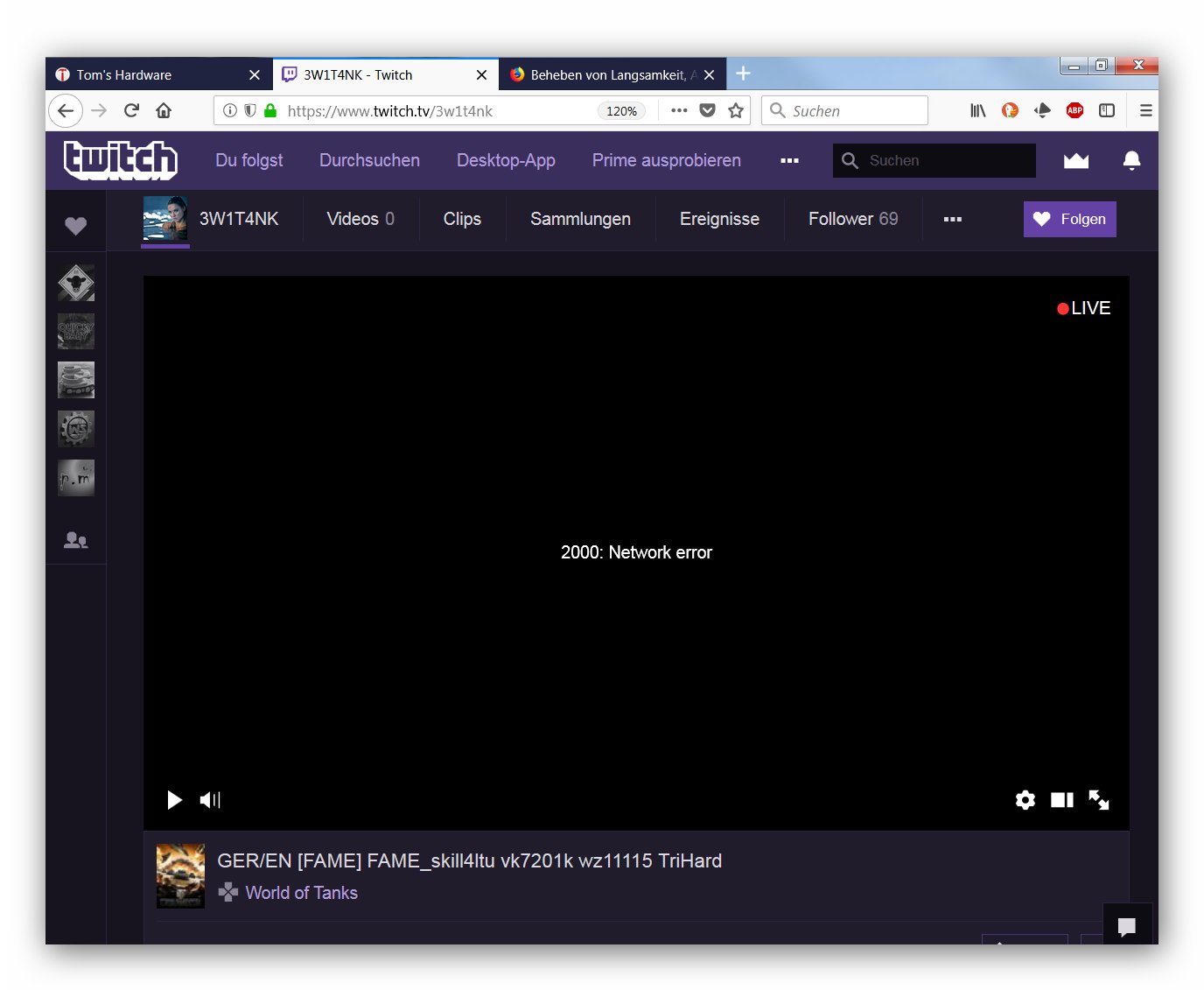Toggle the Firefox sidebar
This screenshot has width=1204, height=990.
tap(1107, 110)
